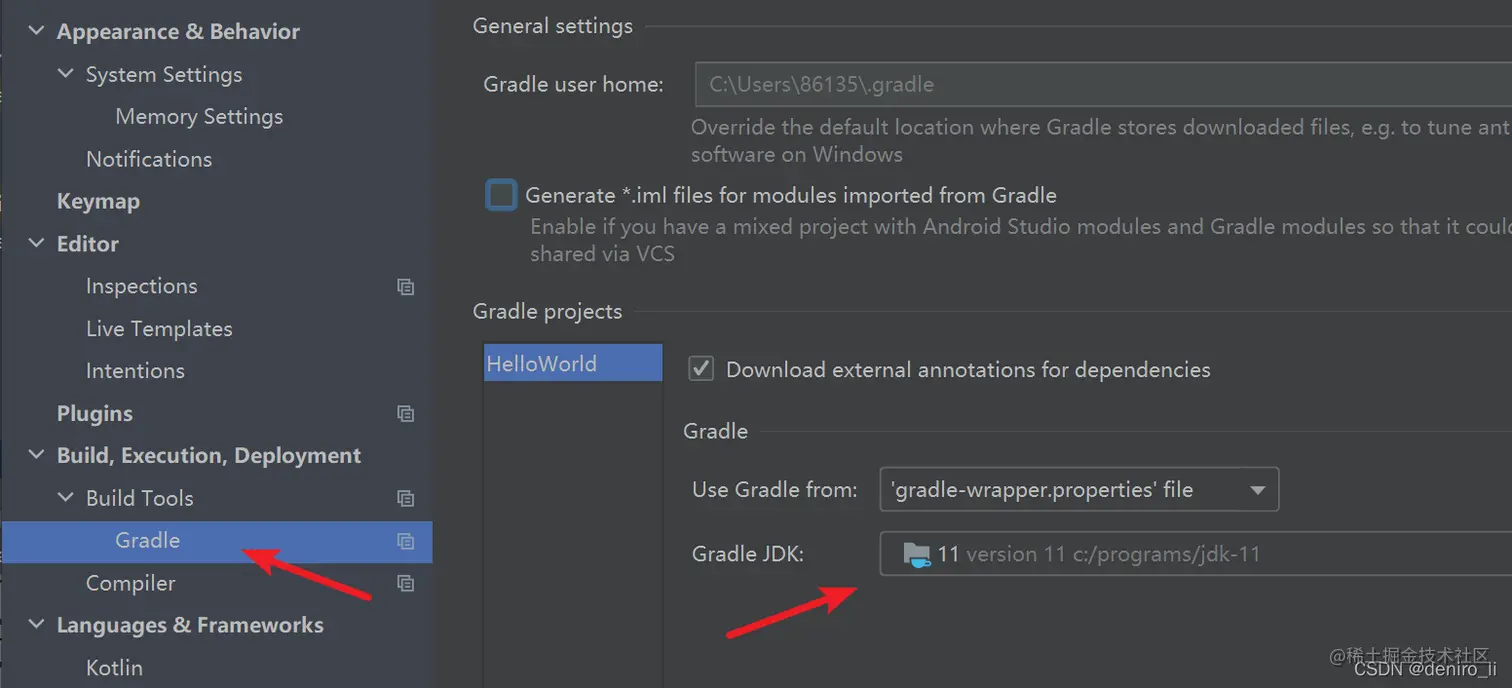The width and height of the screenshot is (1512, 688).
Task: Open Compiler settings
Action: (131, 583)
